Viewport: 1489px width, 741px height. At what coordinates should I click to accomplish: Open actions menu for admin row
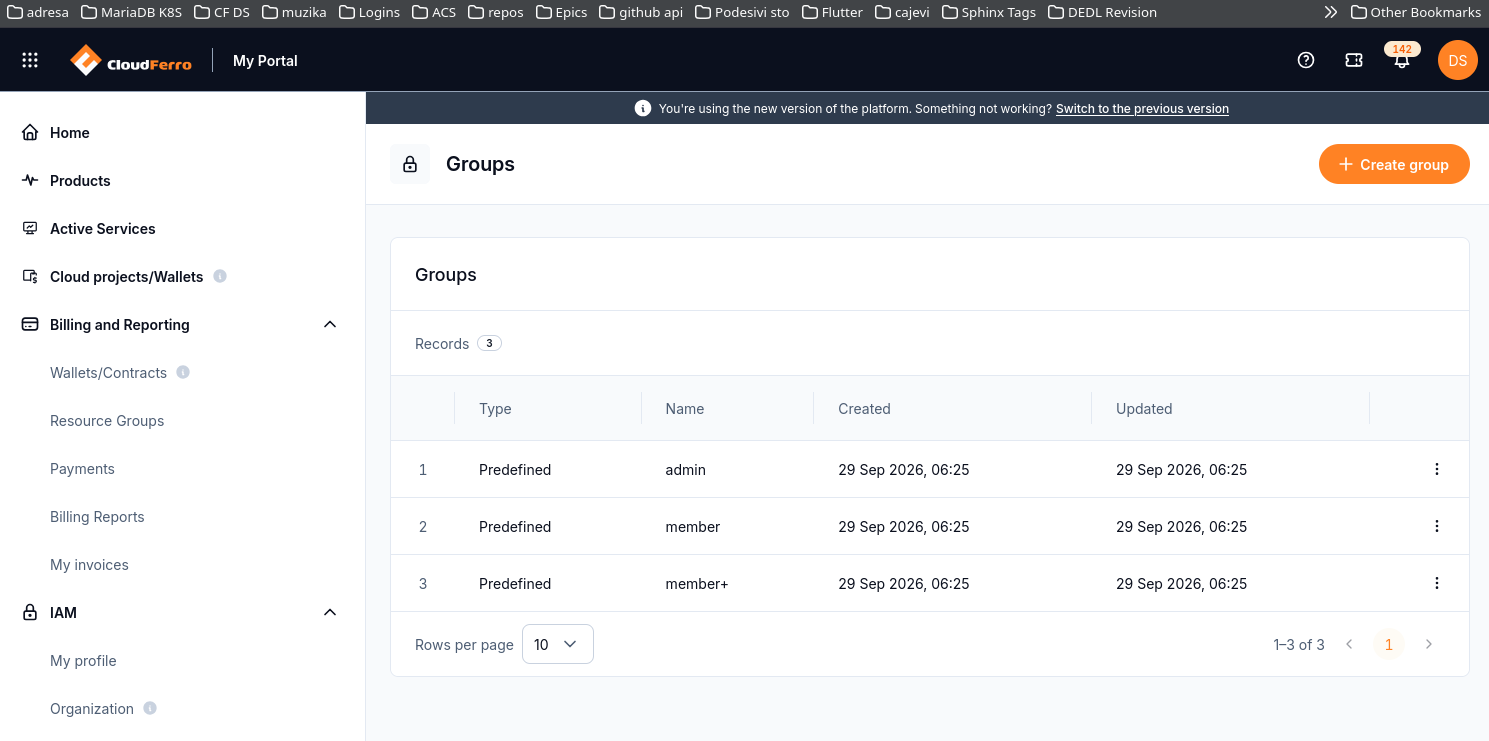pyautogui.click(x=1437, y=469)
